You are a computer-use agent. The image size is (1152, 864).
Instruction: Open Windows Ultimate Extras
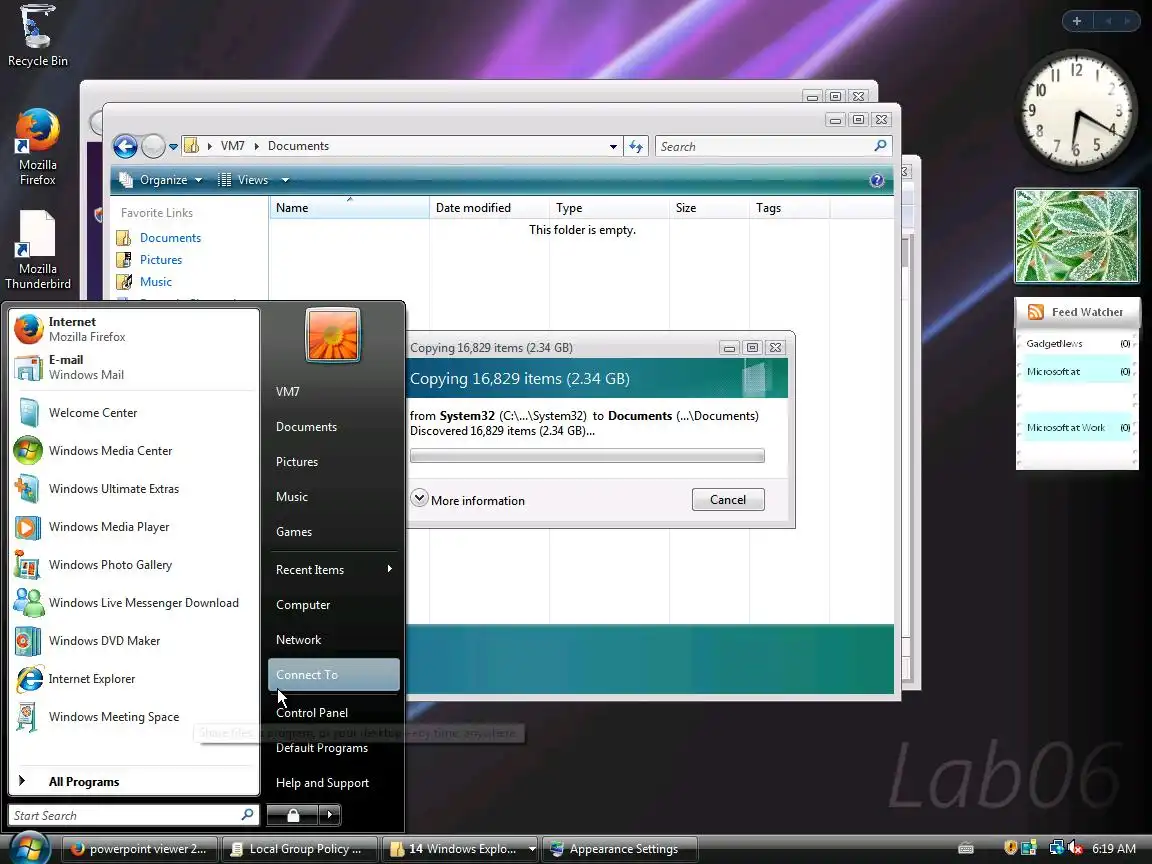[134, 489]
